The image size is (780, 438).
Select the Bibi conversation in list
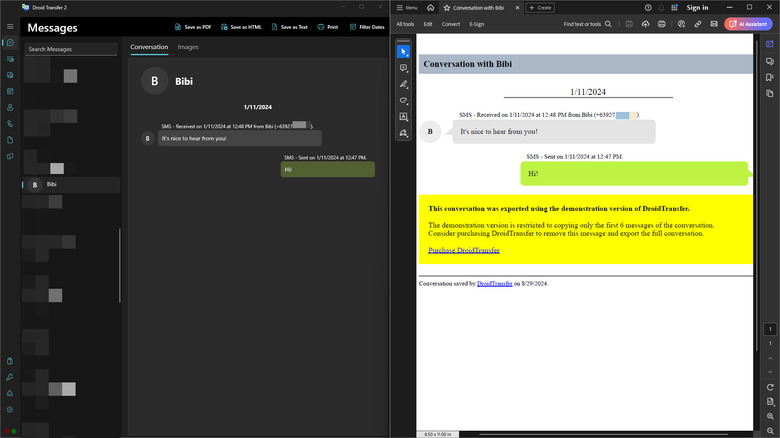click(70, 184)
